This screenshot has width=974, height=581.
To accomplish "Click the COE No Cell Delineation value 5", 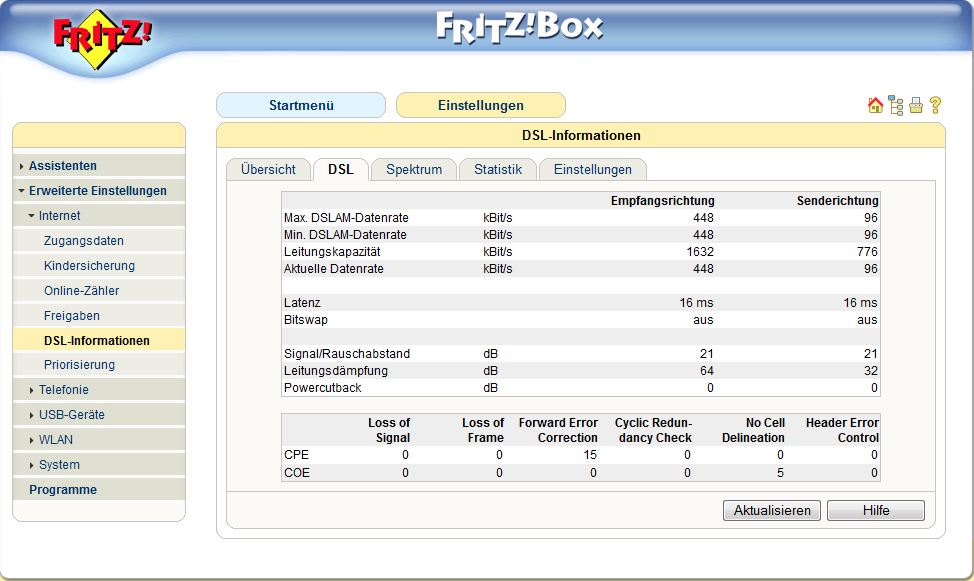I will [x=780, y=473].
